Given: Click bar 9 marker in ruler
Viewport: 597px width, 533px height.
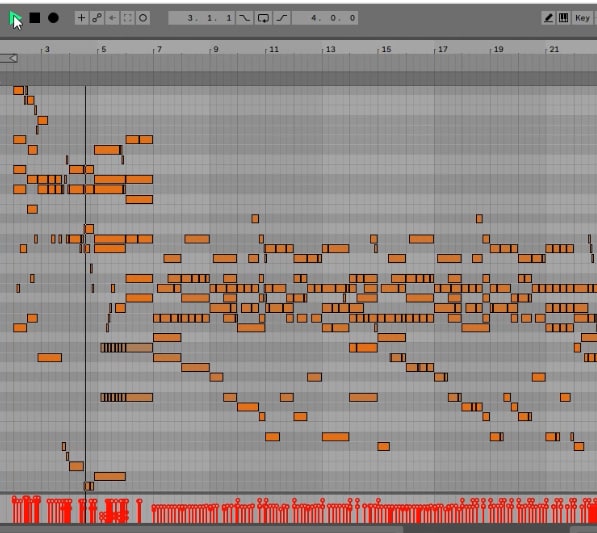Looking at the screenshot, I should (x=215, y=49).
